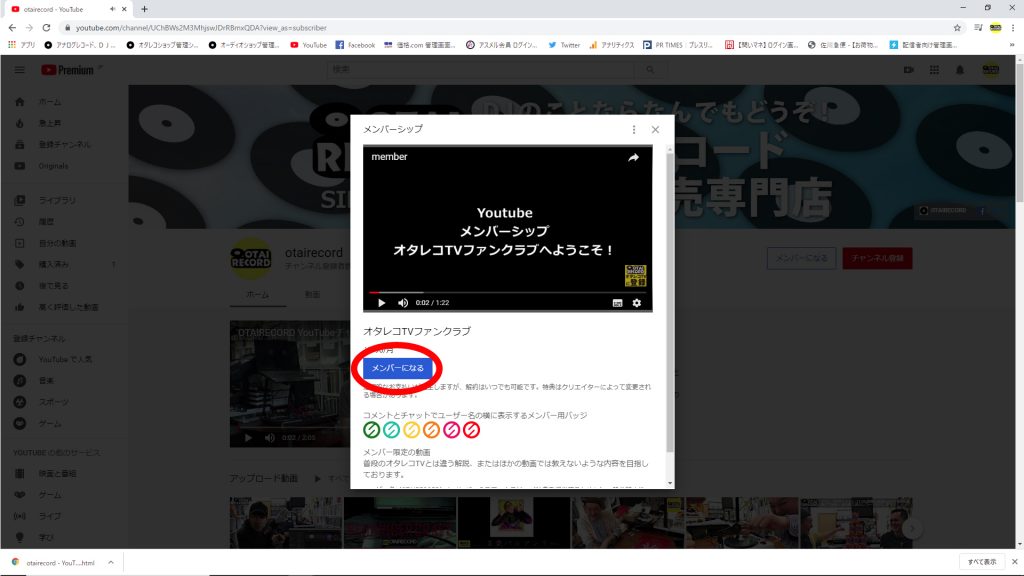Click the メンバーになる button on the channel header
The image size is (1024, 576).
(801, 258)
